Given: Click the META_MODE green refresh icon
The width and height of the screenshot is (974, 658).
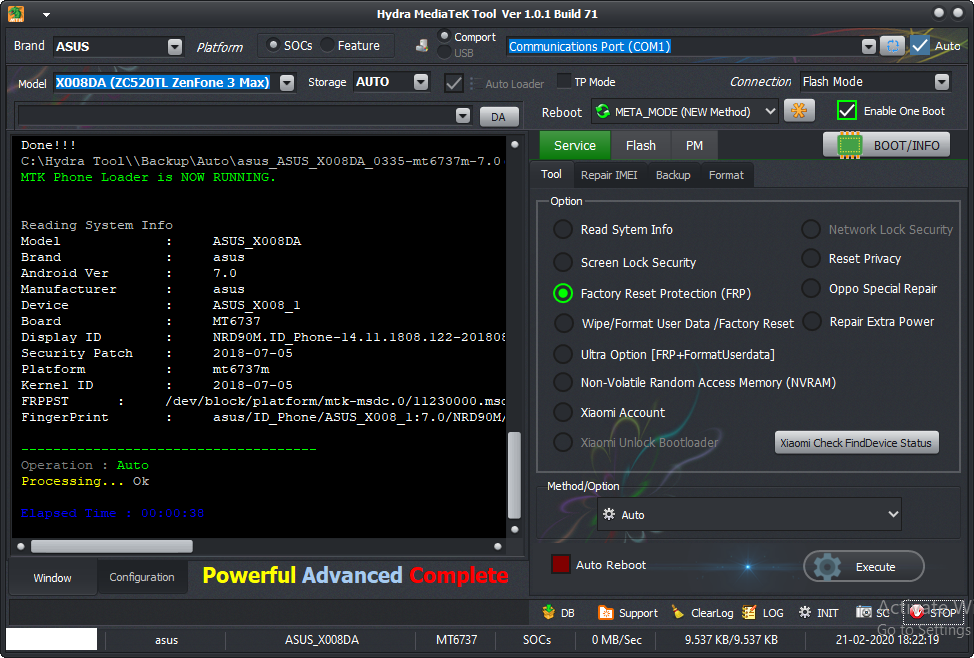Looking at the screenshot, I should pos(603,111).
